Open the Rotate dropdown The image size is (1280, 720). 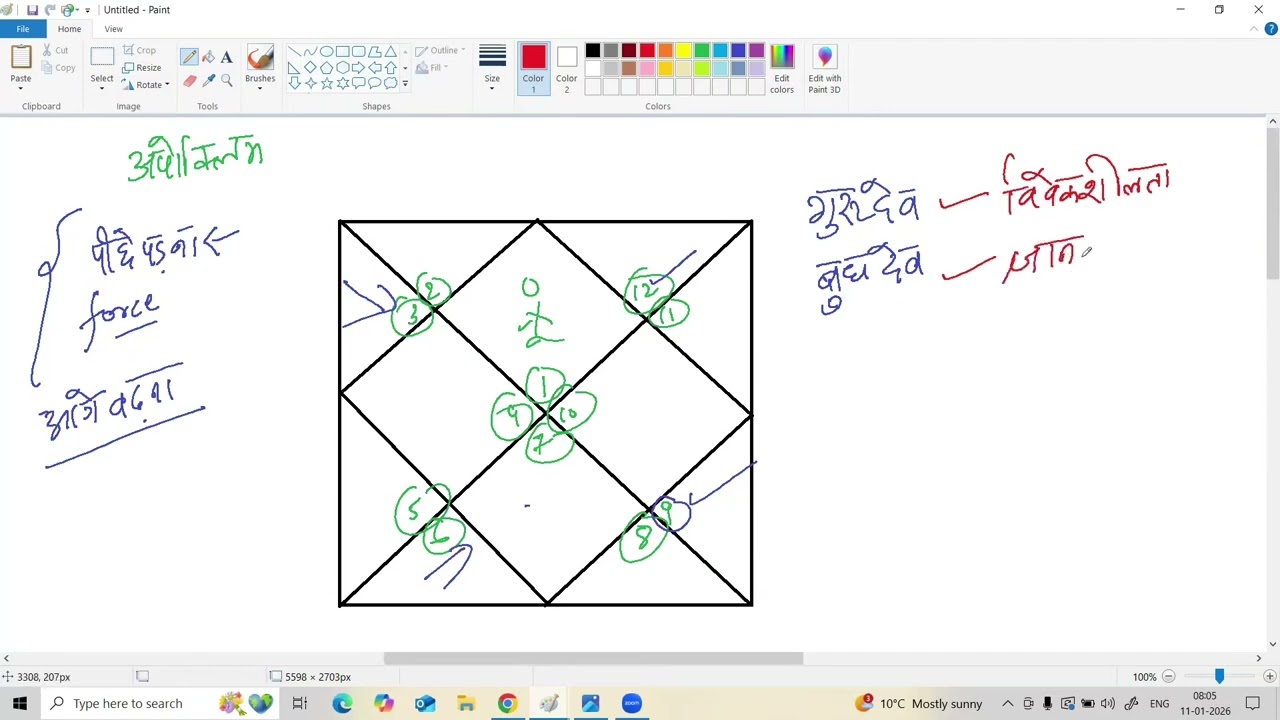pos(146,85)
